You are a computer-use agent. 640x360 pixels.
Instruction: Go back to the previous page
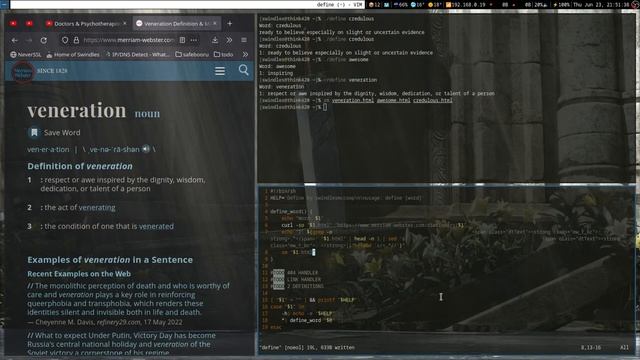coord(15,40)
